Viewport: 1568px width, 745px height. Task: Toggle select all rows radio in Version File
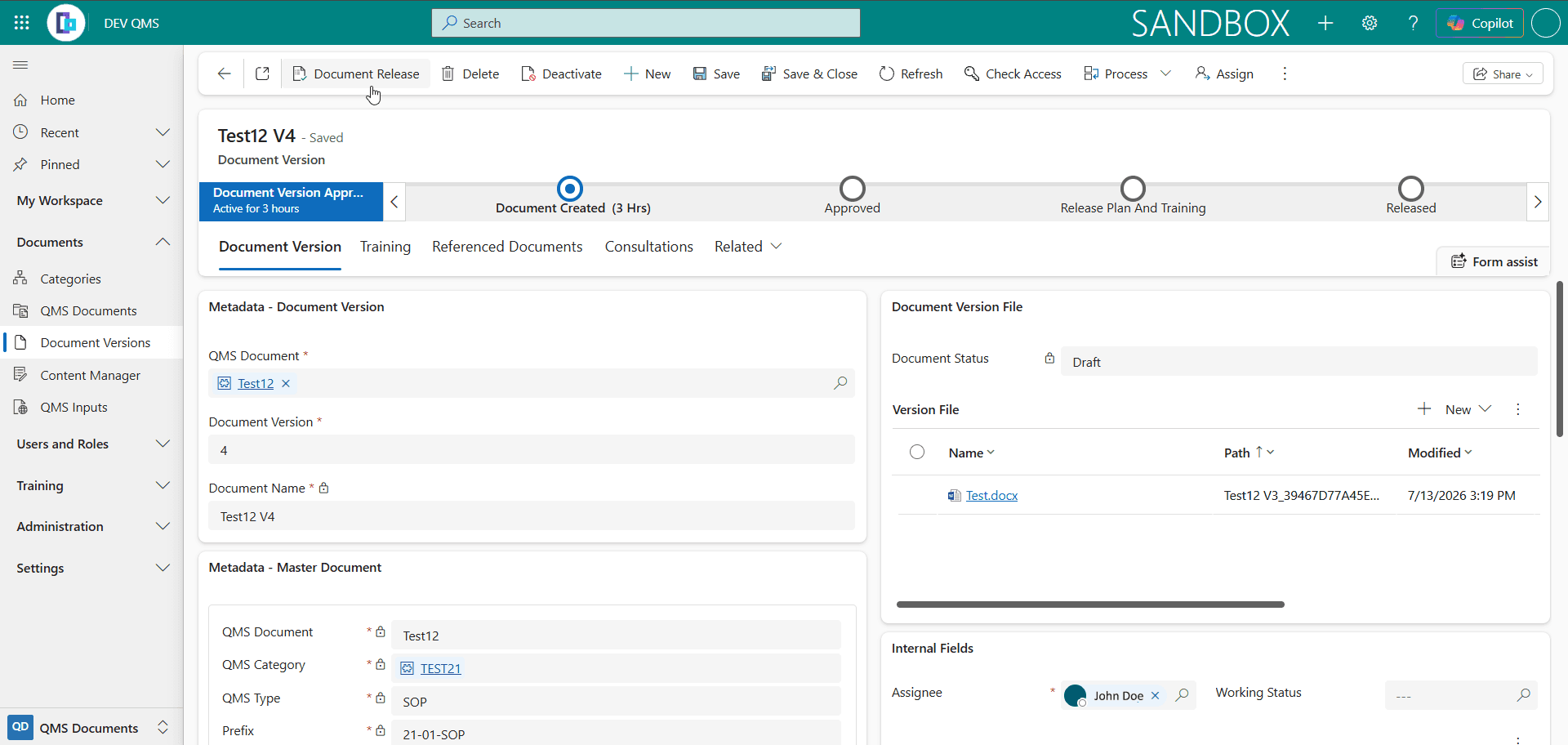pyautogui.click(x=917, y=452)
